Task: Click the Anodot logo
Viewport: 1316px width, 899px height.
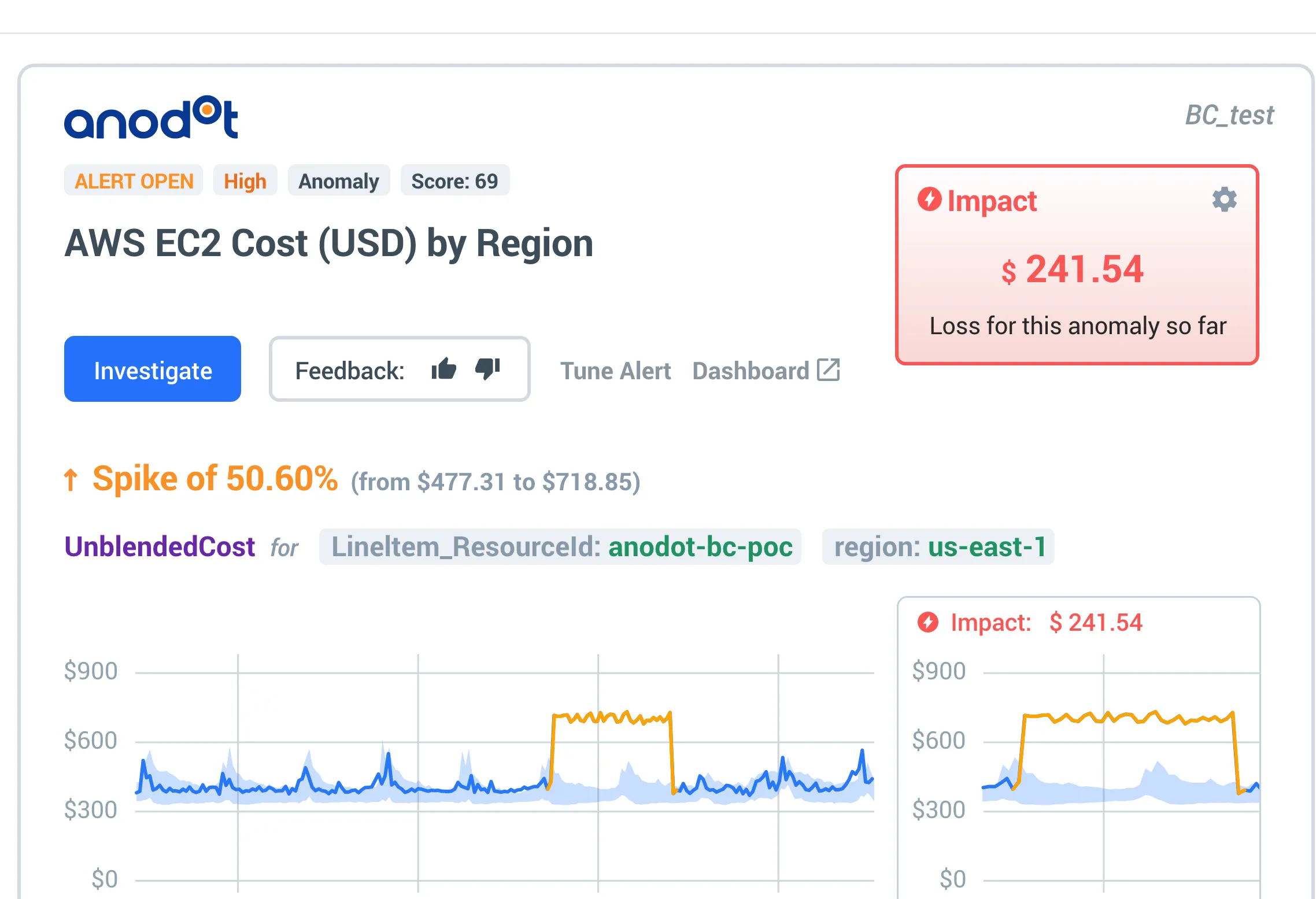Action: [151, 117]
